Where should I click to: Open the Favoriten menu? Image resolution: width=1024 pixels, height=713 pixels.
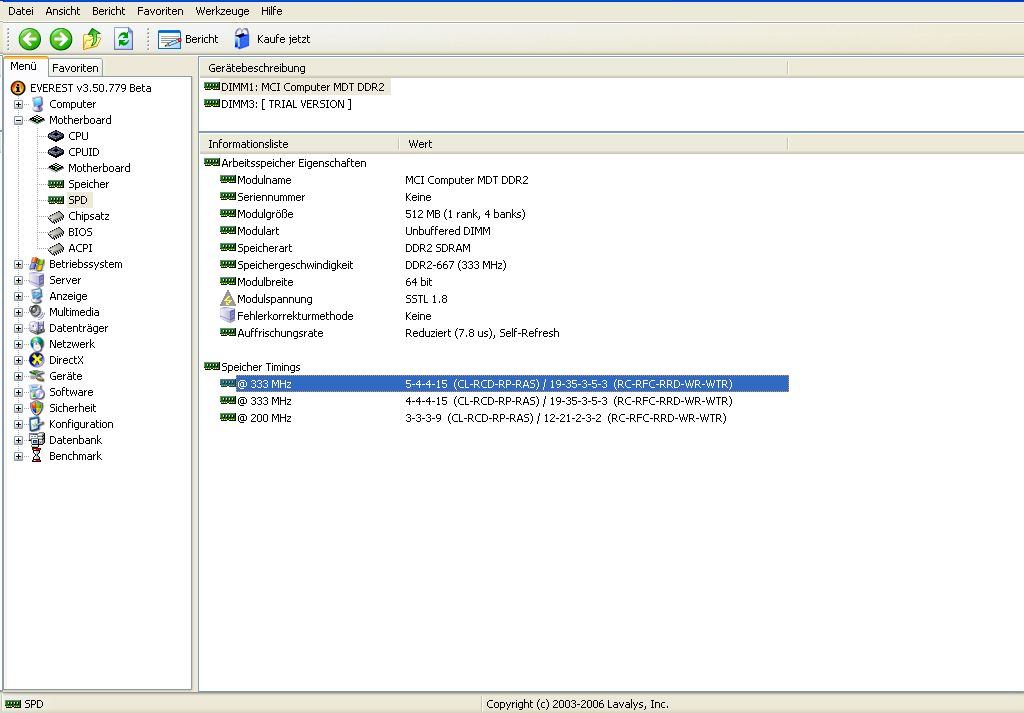[160, 11]
